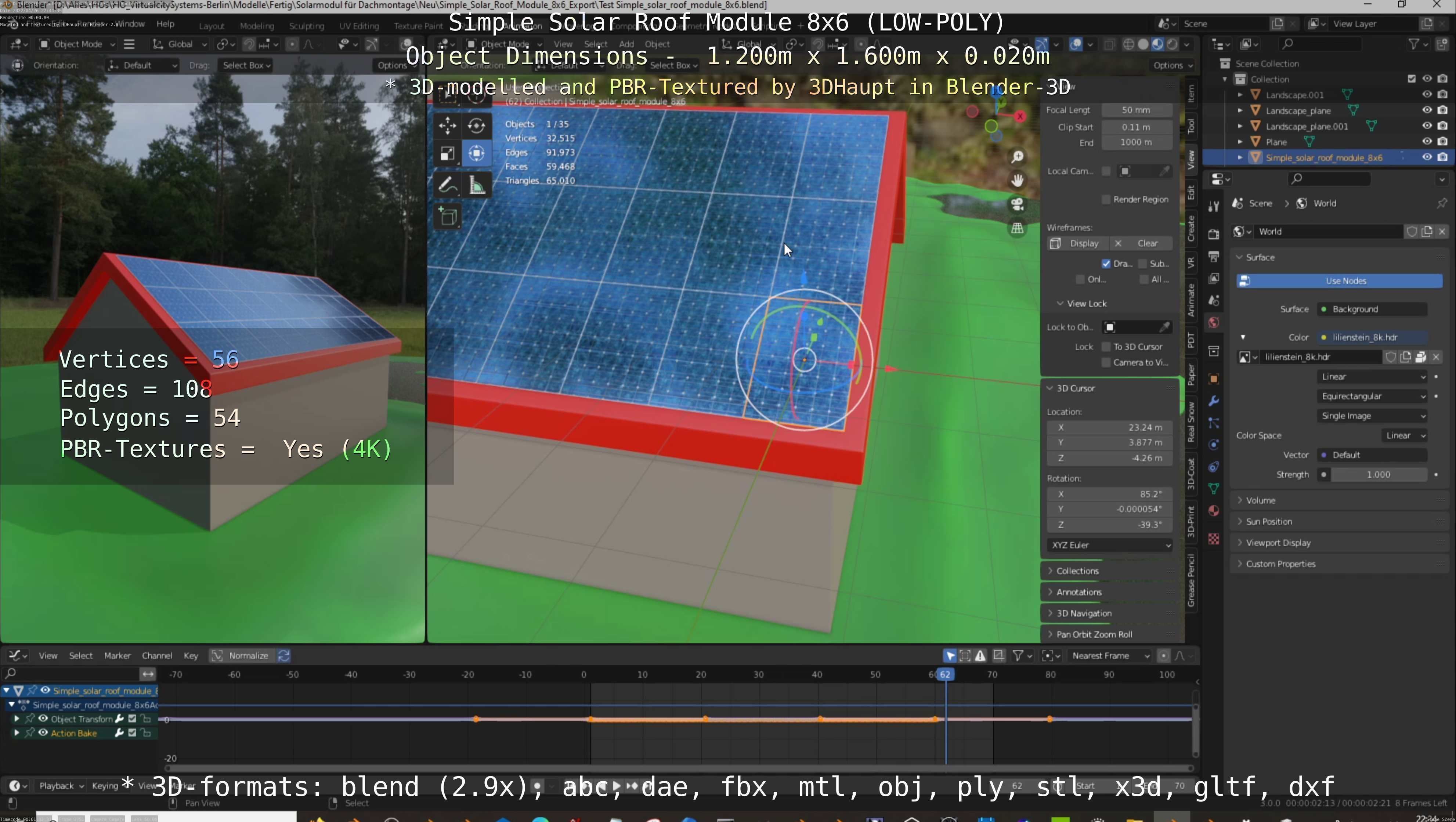
Task: Pin the properties editor with pin icon
Action: [1442, 203]
